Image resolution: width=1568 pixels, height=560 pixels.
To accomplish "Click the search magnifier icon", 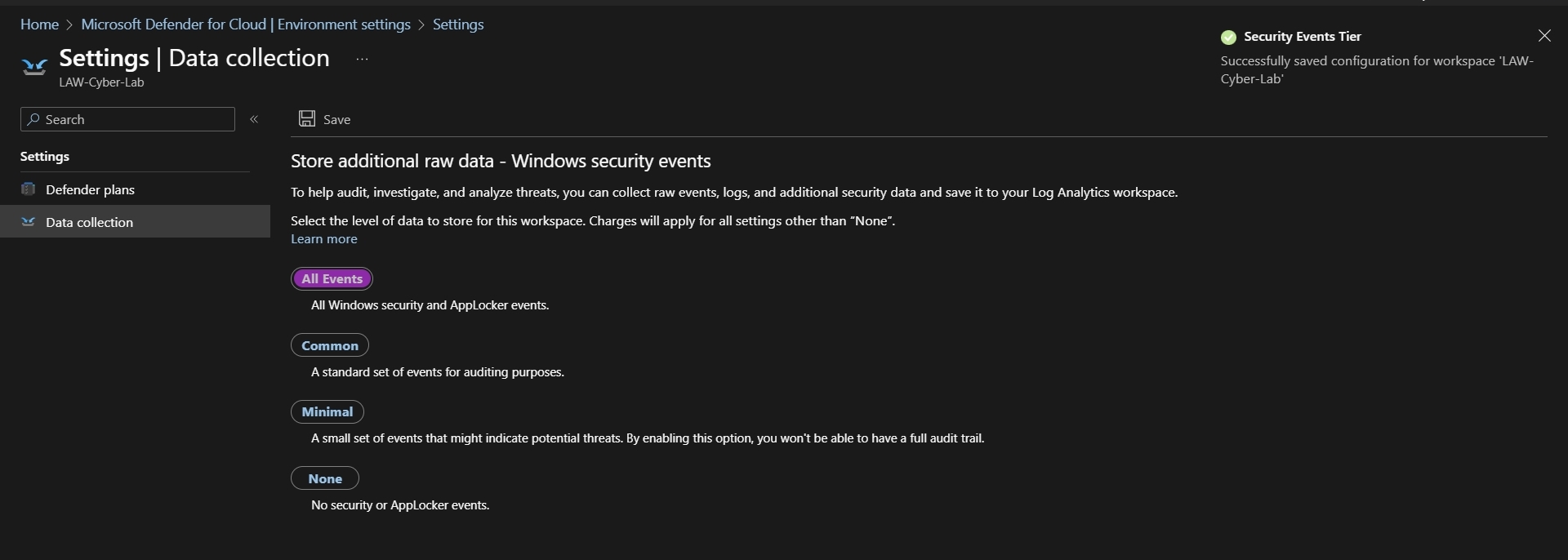I will click(33, 119).
